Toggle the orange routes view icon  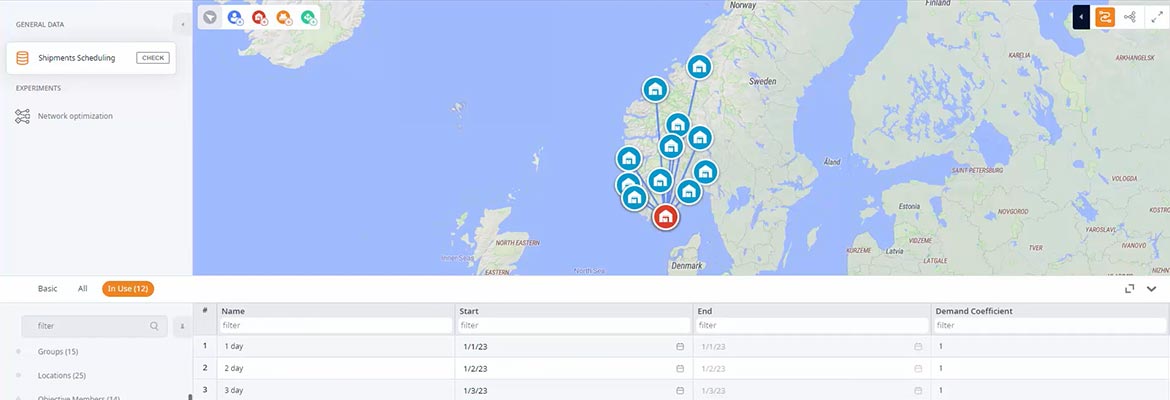click(1105, 17)
